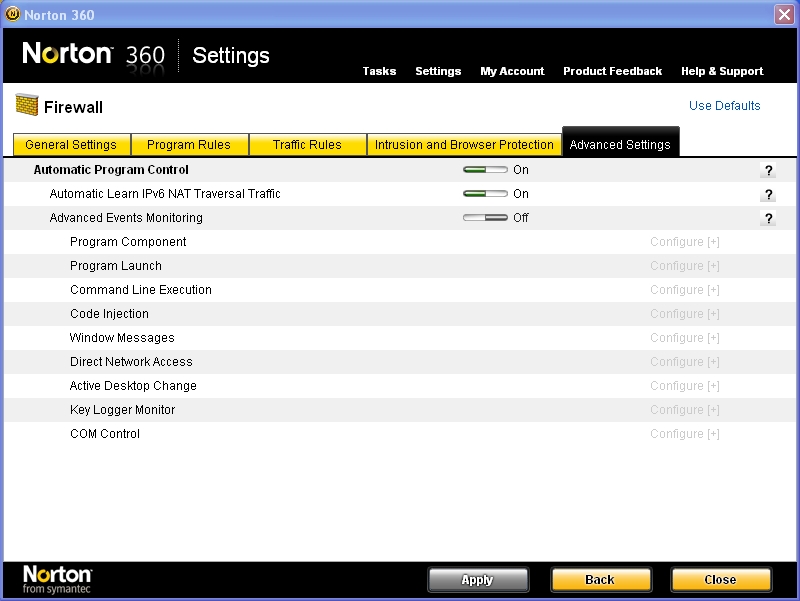Select the Traffic Rules tab
The height and width of the screenshot is (601, 800).
[x=307, y=145]
